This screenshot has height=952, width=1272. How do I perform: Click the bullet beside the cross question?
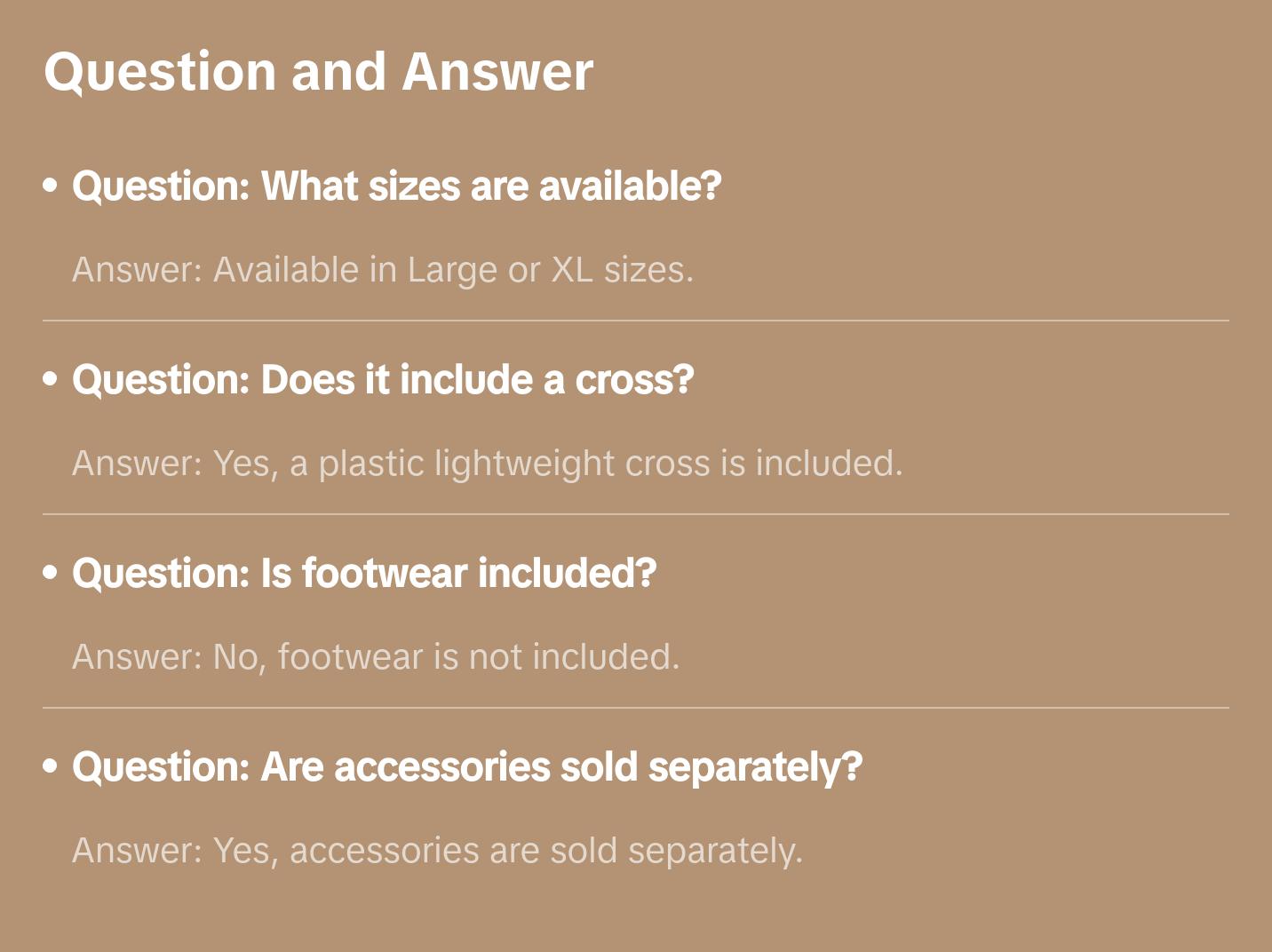(x=51, y=379)
